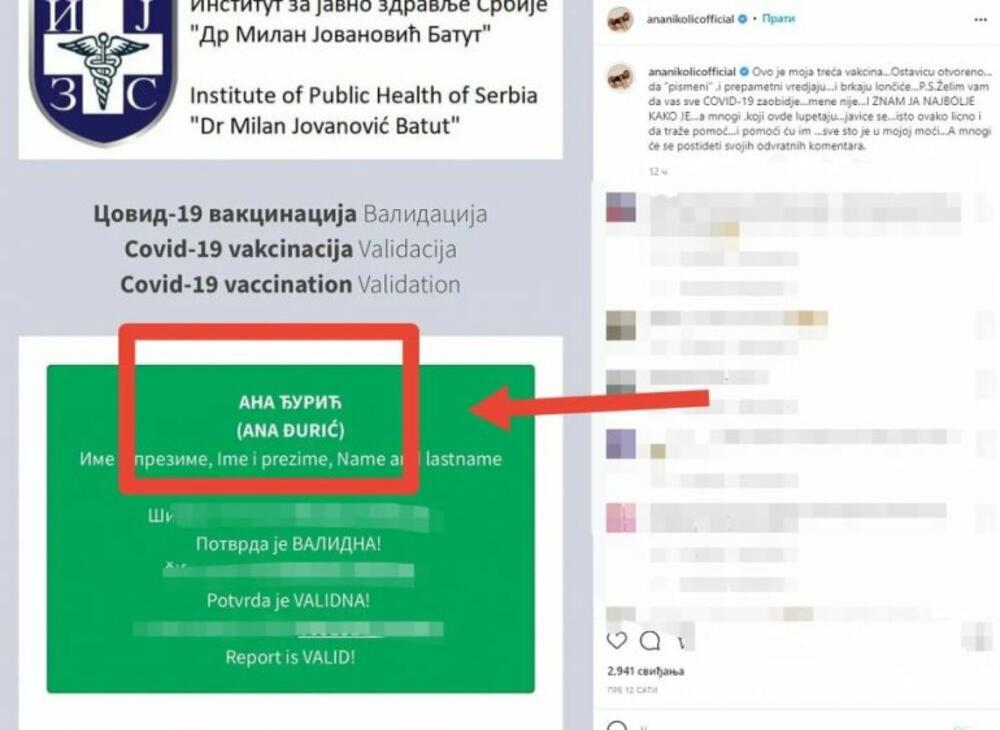Click the Institute of Public Health logo
This screenshot has height=730, width=1000.
point(102,67)
